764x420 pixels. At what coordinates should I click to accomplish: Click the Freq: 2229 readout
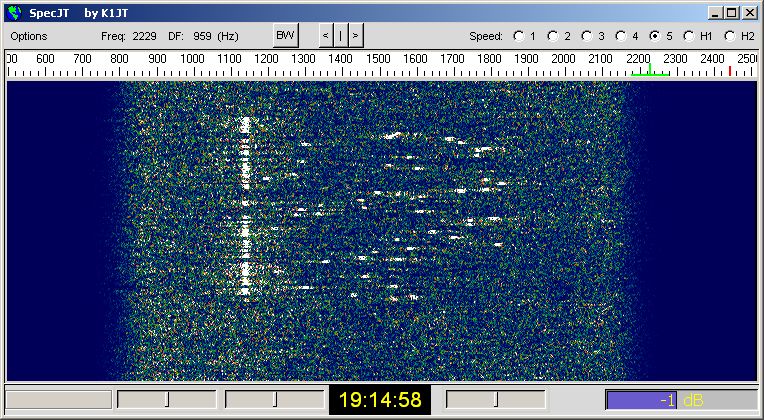129,36
